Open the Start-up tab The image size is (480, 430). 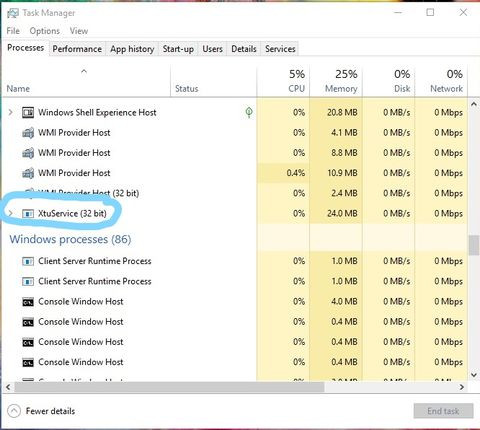(178, 49)
